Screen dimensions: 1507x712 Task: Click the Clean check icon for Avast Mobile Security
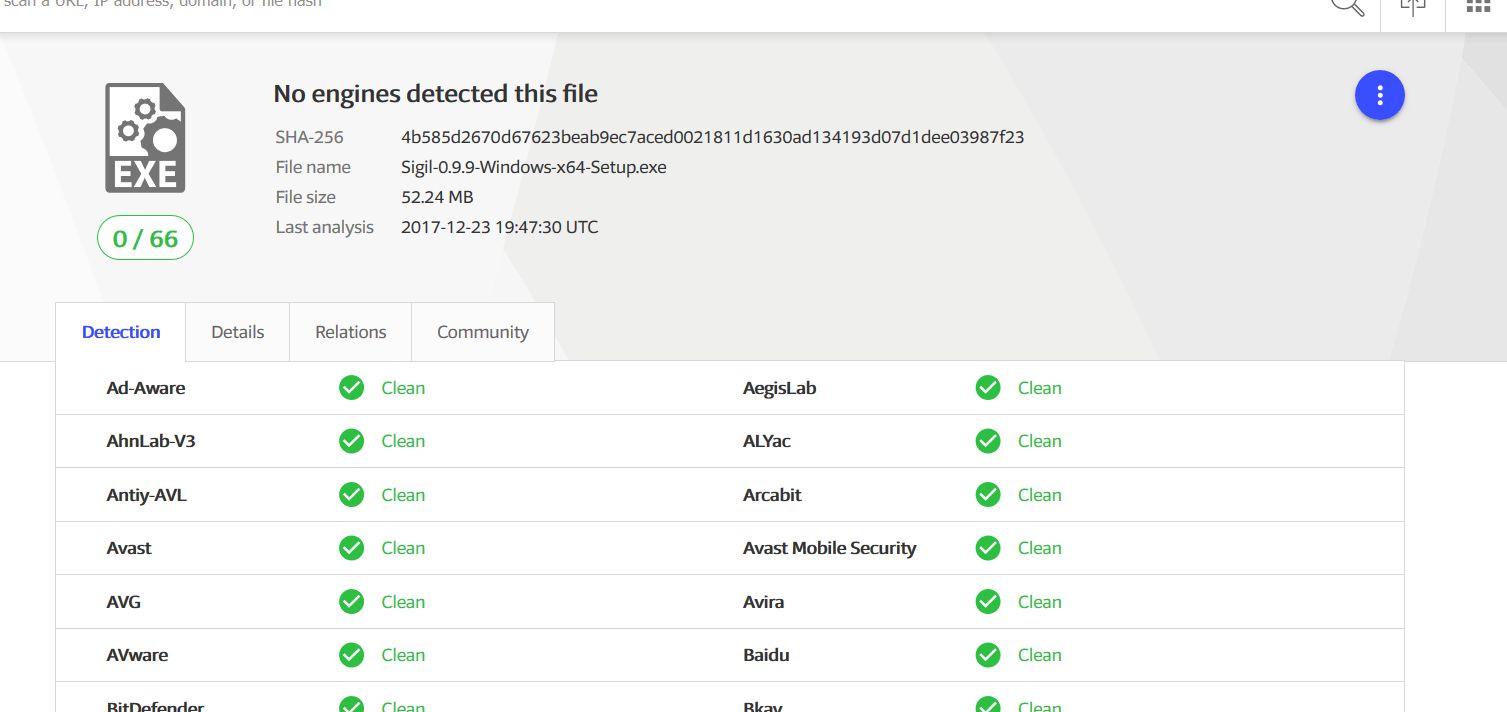pyautogui.click(x=988, y=548)
